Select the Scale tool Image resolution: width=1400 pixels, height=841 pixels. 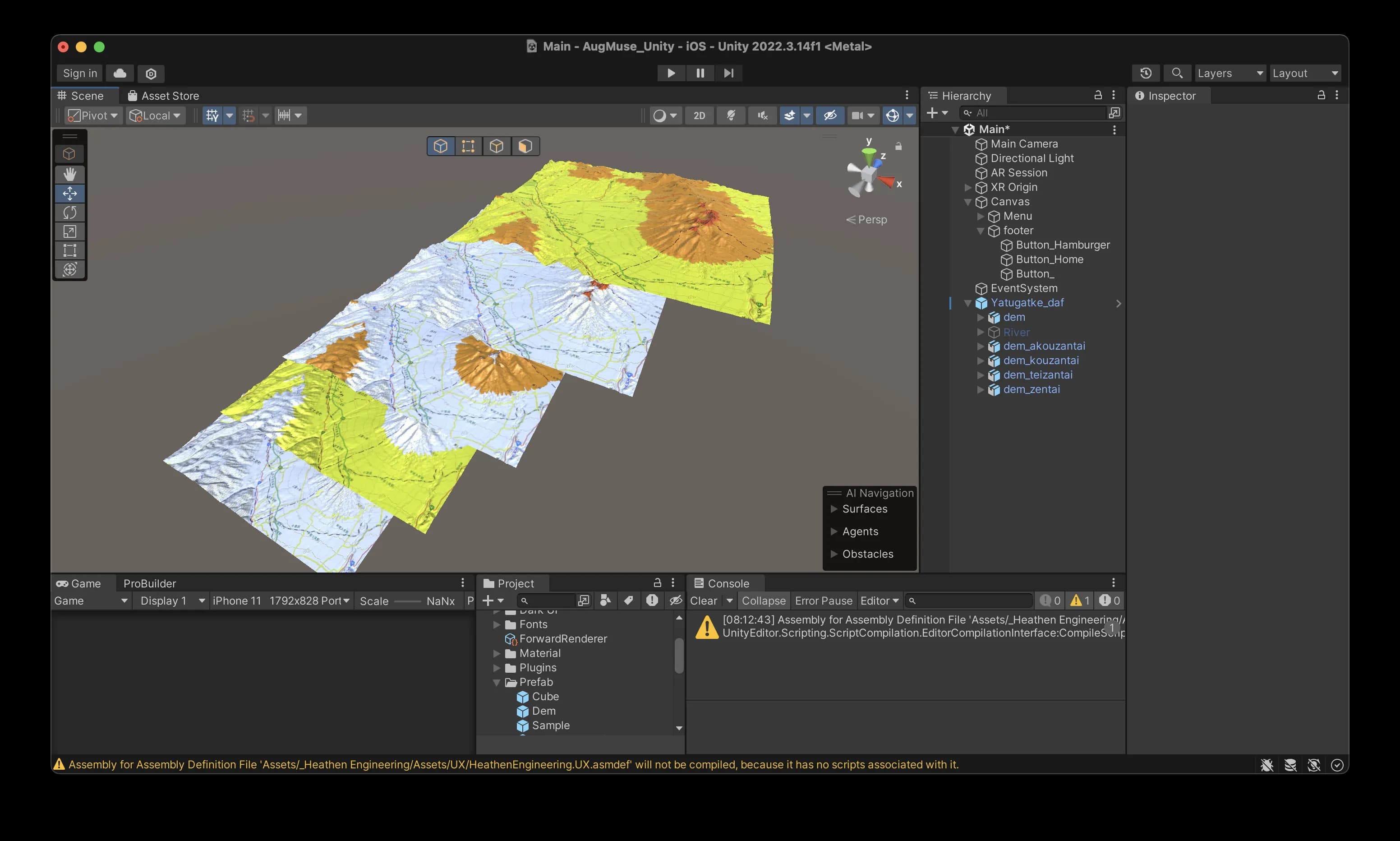click(69, 231)
